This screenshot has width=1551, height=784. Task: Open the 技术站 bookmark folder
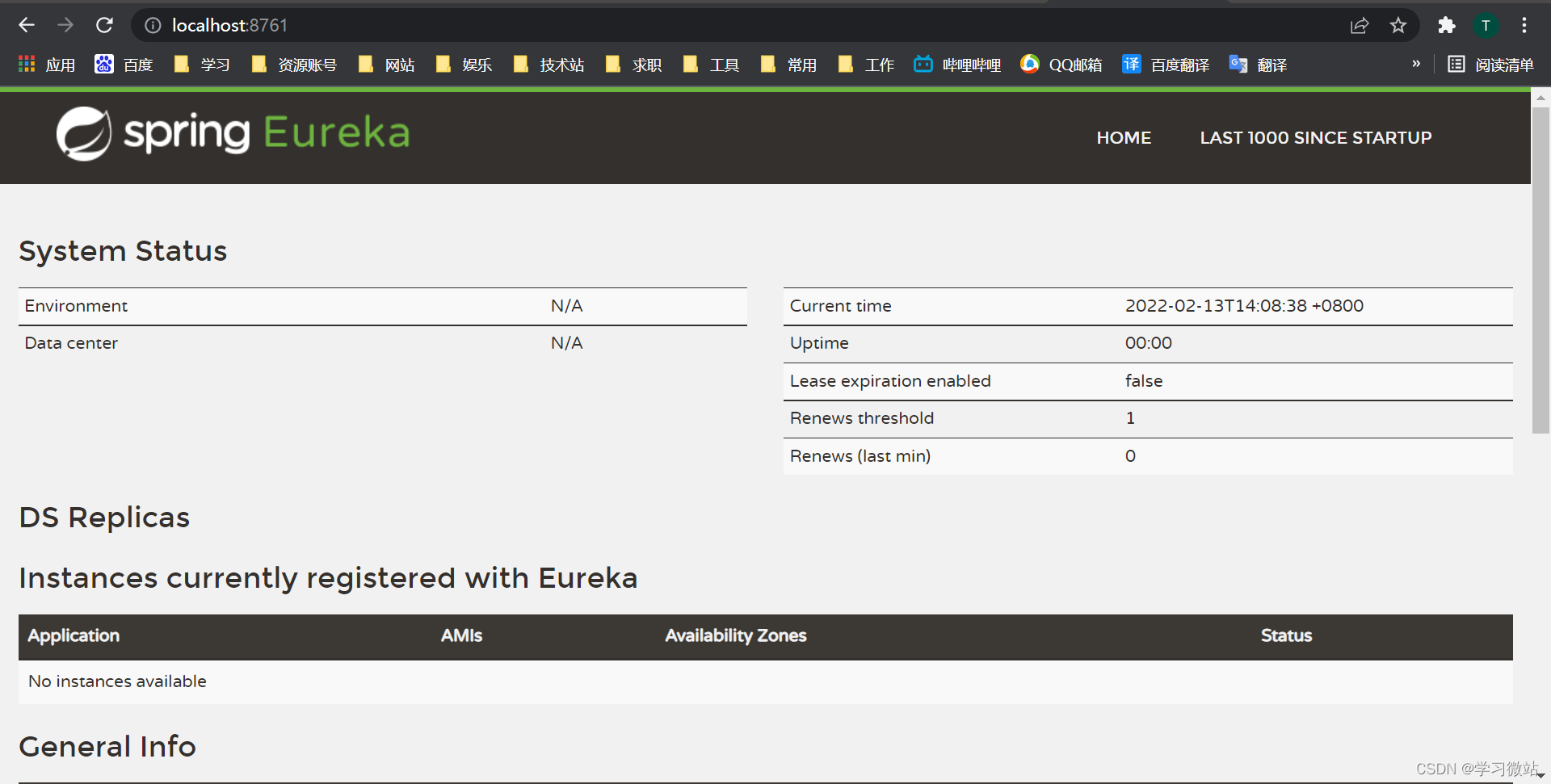pyautogui.click(x=549, y=65)
